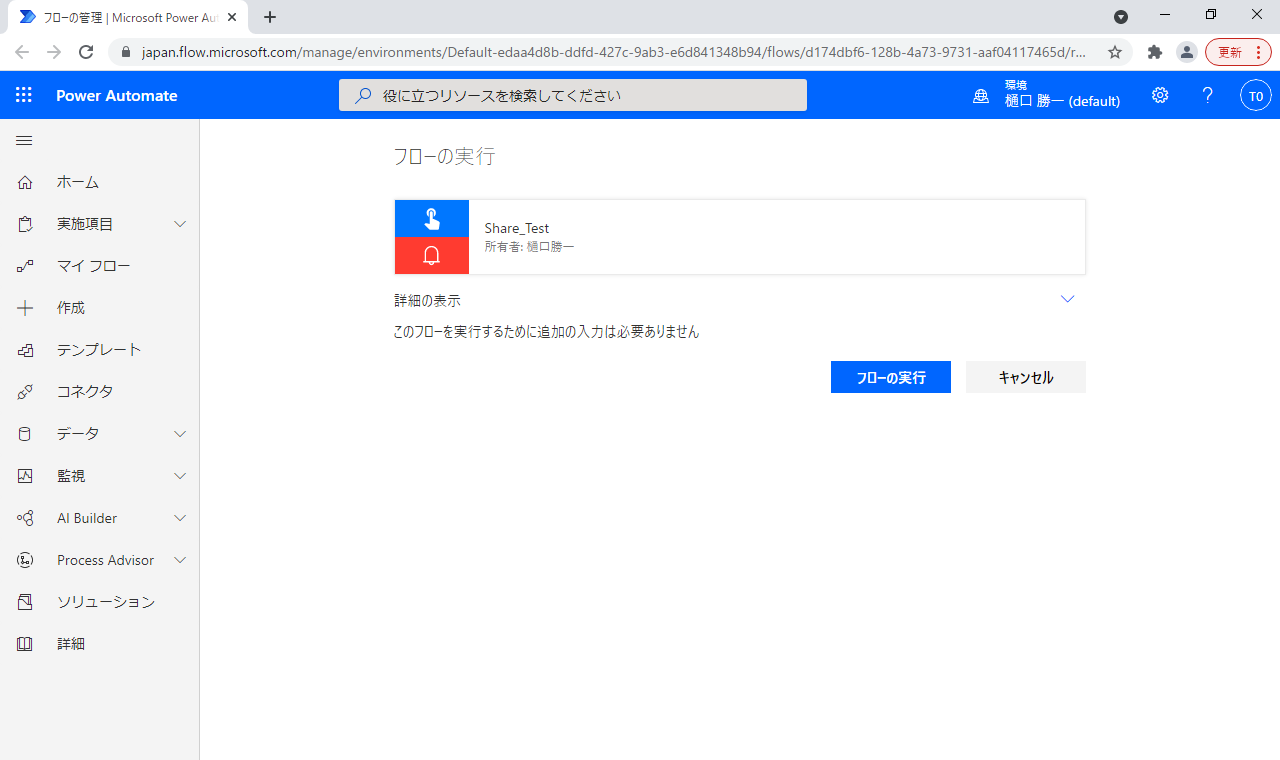Viewport: 1280px width, 760px height.
Task: Open the app launcher waffle icon
Action: pos(24,95)
